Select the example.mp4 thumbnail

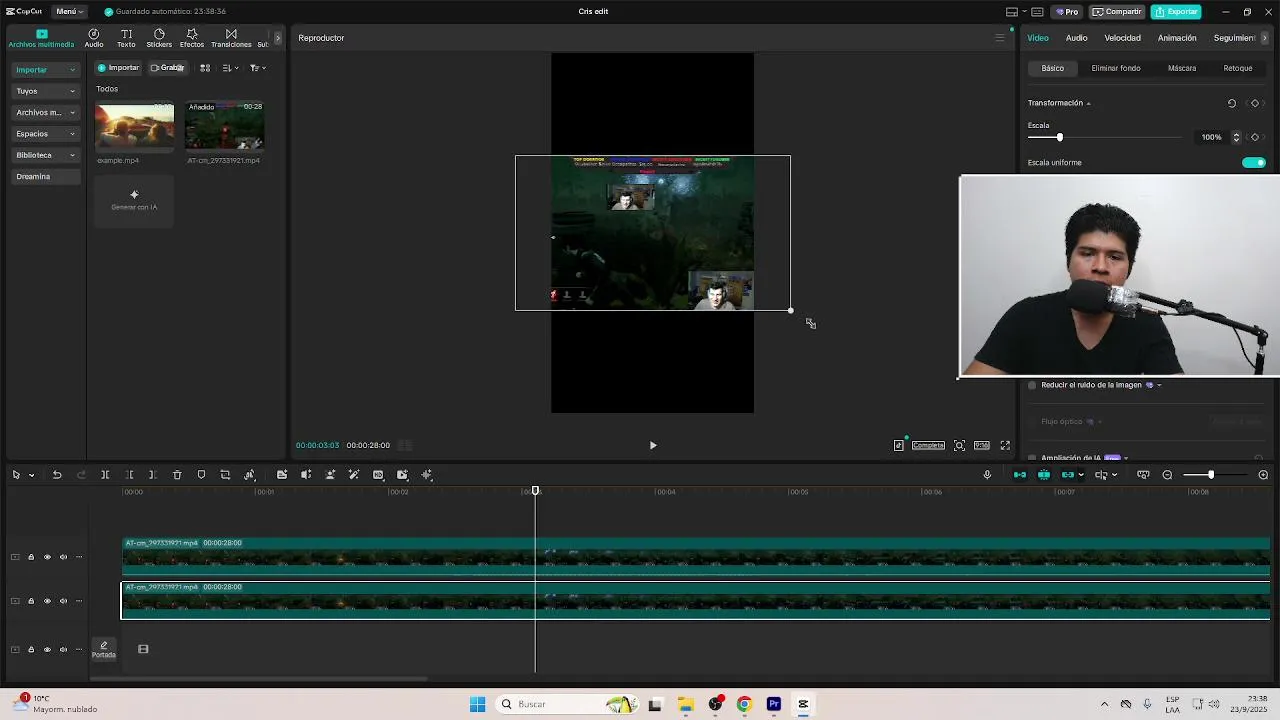(x=134, y=125)
